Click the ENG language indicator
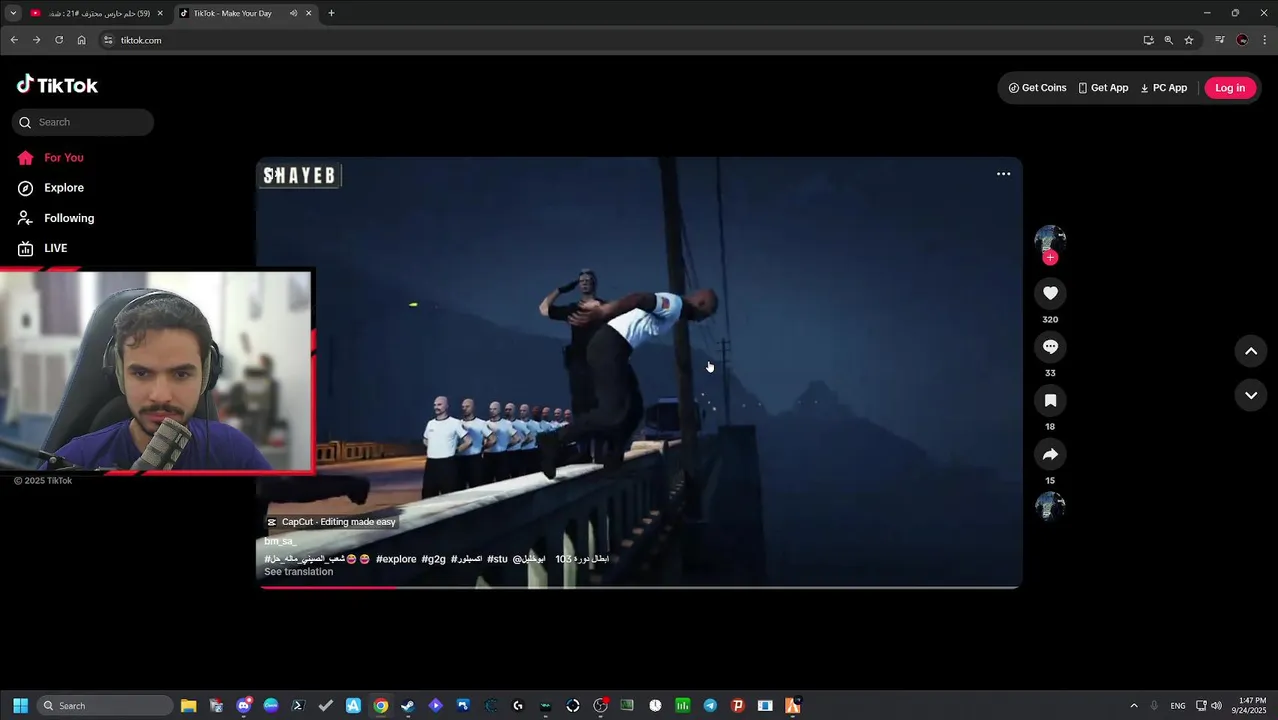This screenshot has width=1278, height=720. pos(1178,705)
